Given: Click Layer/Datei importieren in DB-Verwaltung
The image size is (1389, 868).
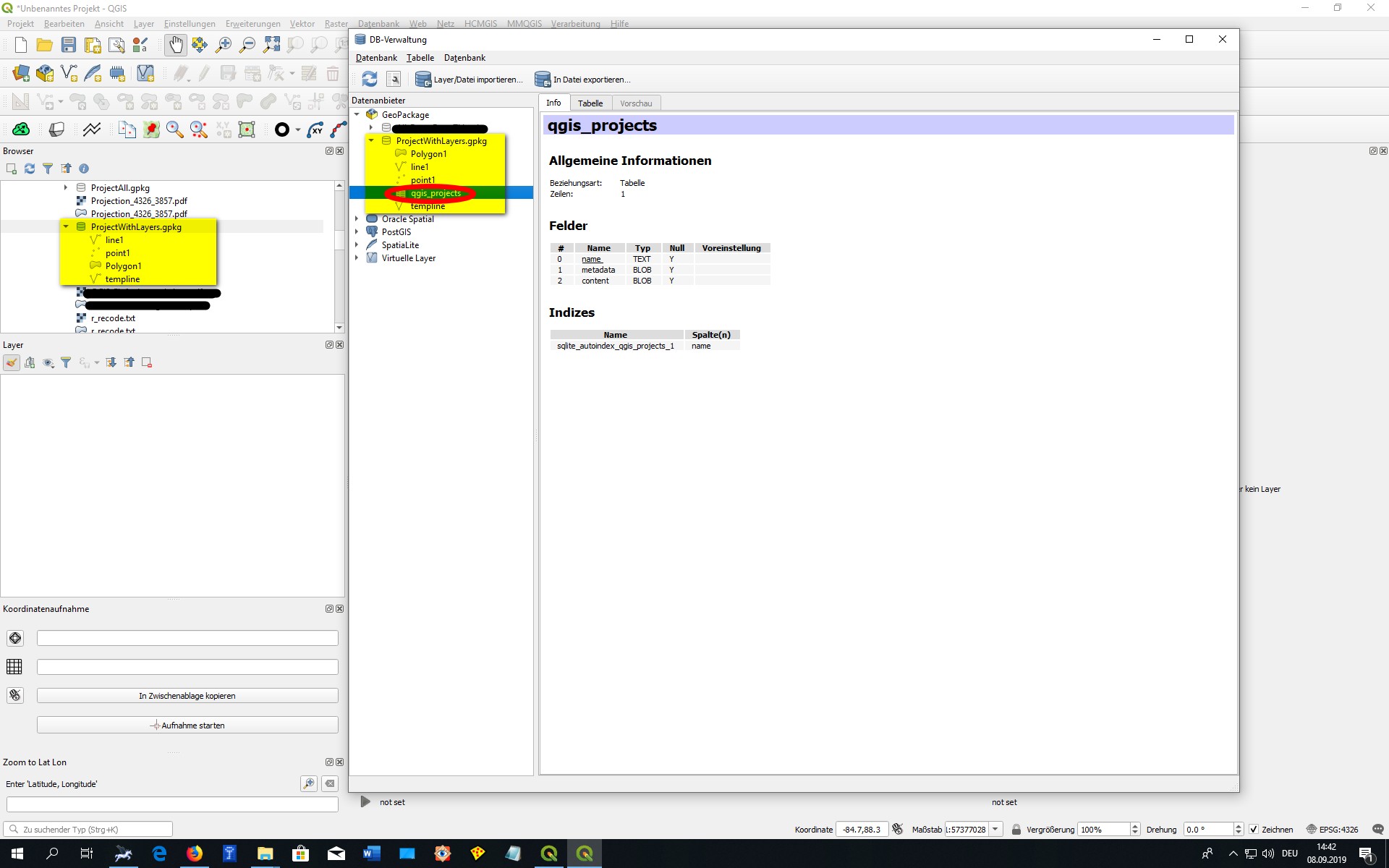Looking at the screenshot, I should [469, 79].
